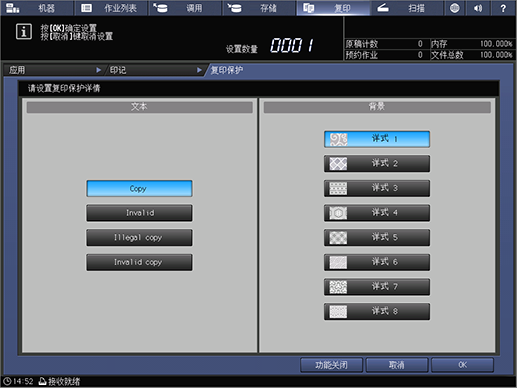The width and height of the screenshot is (517, 388).
Task: Select the 复印 copy tab
Action: coord(333,8)
